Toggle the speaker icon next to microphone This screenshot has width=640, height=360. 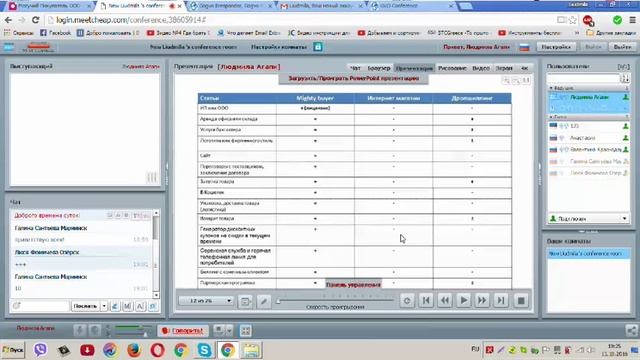[95, 330]
